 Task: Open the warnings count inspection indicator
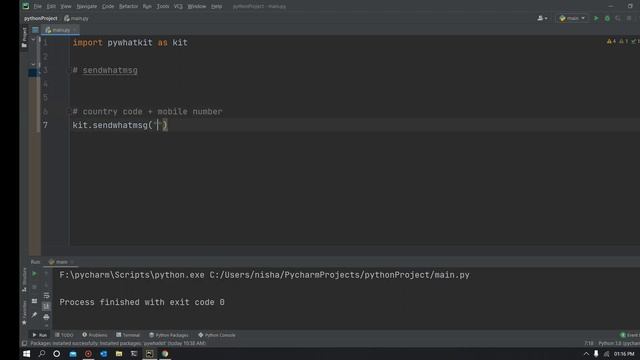611,41
